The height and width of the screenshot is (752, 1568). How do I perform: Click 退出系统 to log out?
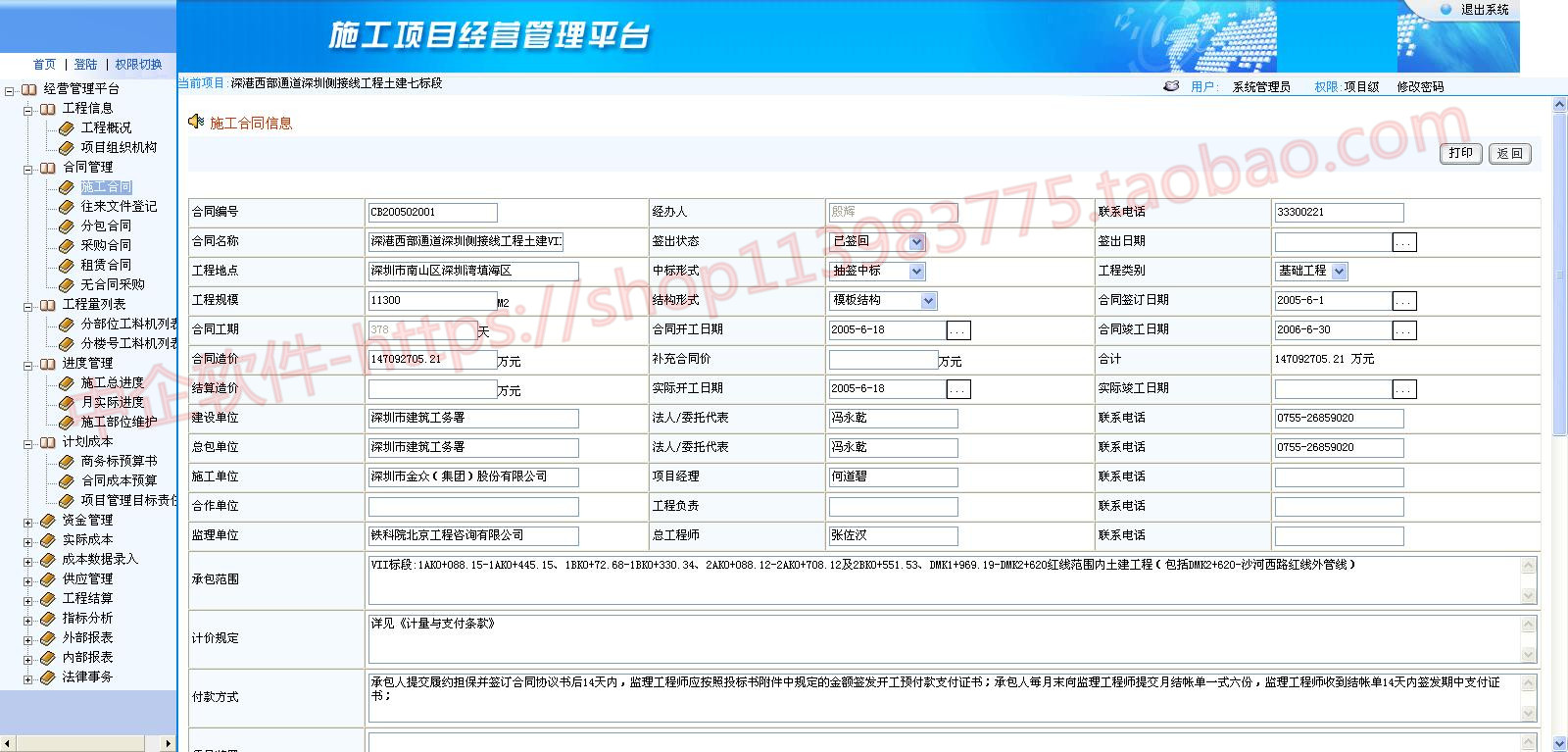click(1485, 10)
